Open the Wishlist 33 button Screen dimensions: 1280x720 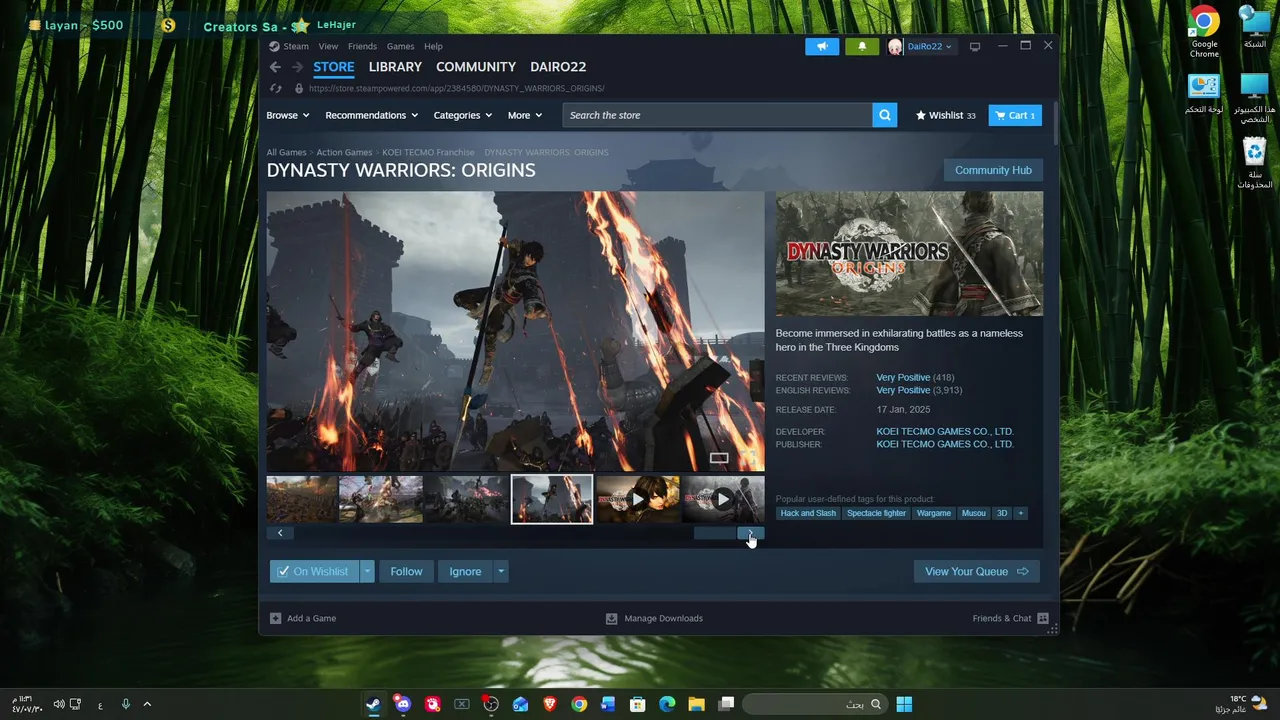click(x=946, y=115)
